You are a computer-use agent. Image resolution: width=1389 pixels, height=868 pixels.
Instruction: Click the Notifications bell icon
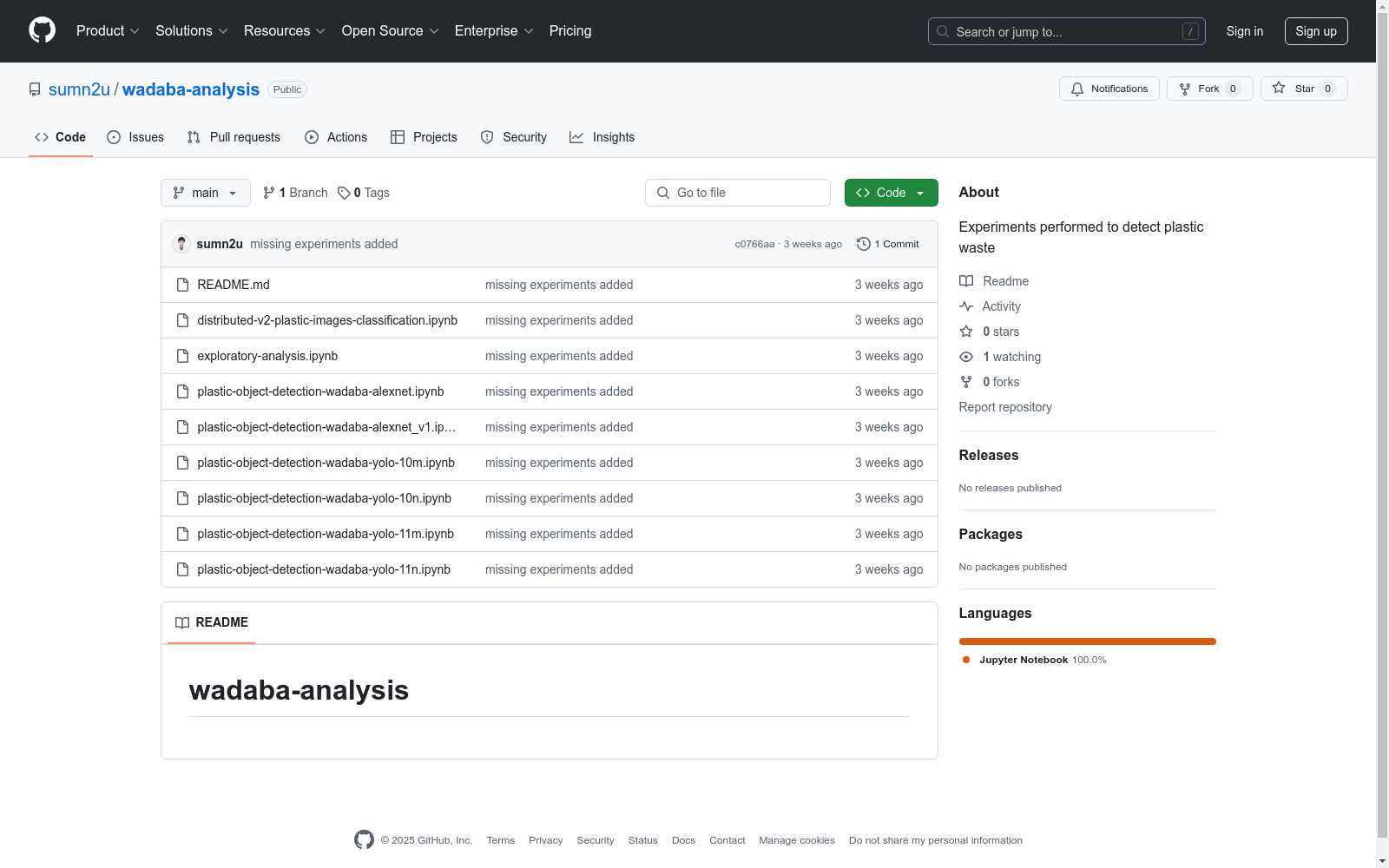[1077, 89]
